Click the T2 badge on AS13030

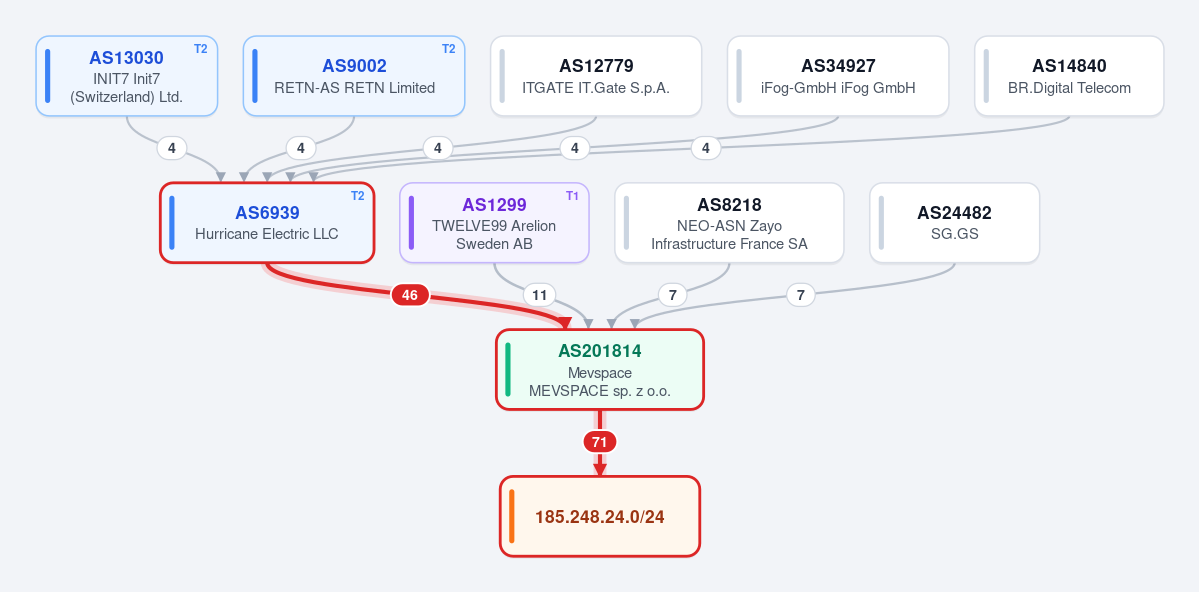(200, 49)
